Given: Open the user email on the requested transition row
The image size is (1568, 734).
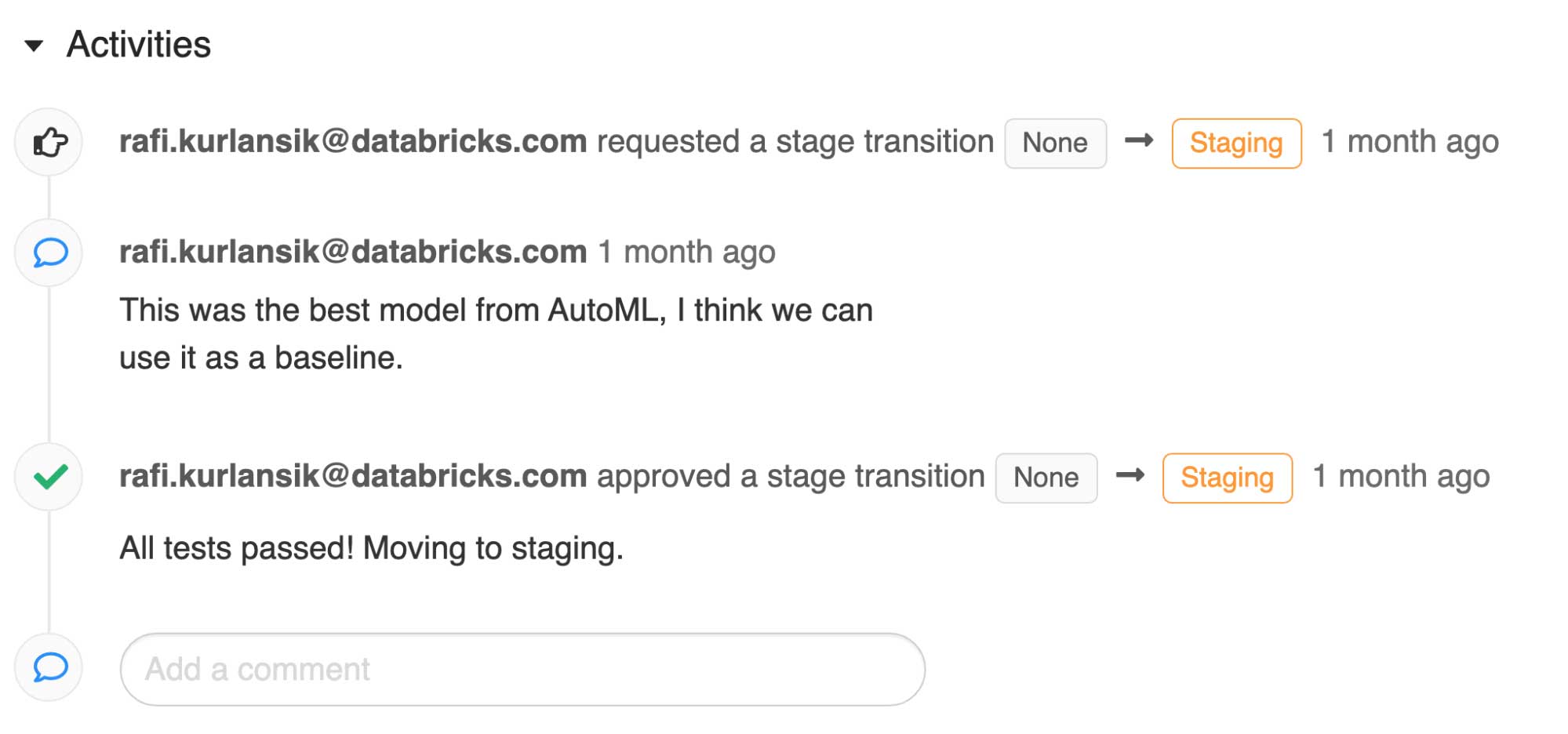Looking at the screenshot, I should coord(353,142).
